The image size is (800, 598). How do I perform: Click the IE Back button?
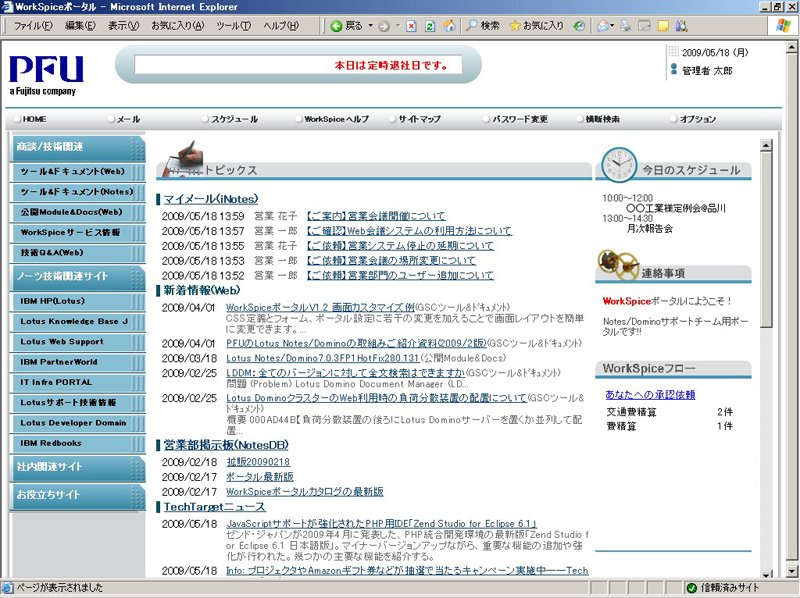coord(346,26)
